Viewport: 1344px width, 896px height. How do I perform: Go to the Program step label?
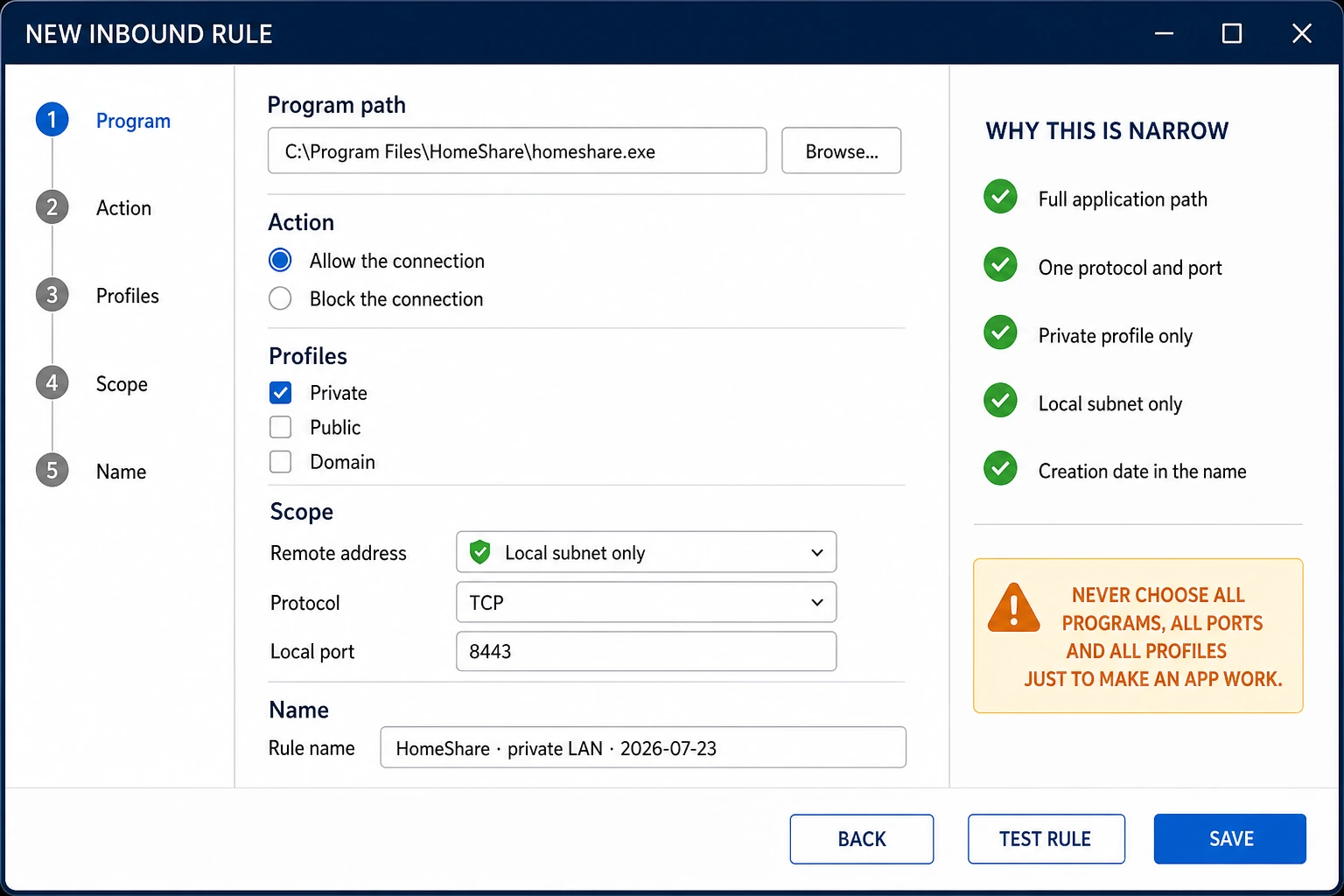pyautogui.click(x=133, y=121)
